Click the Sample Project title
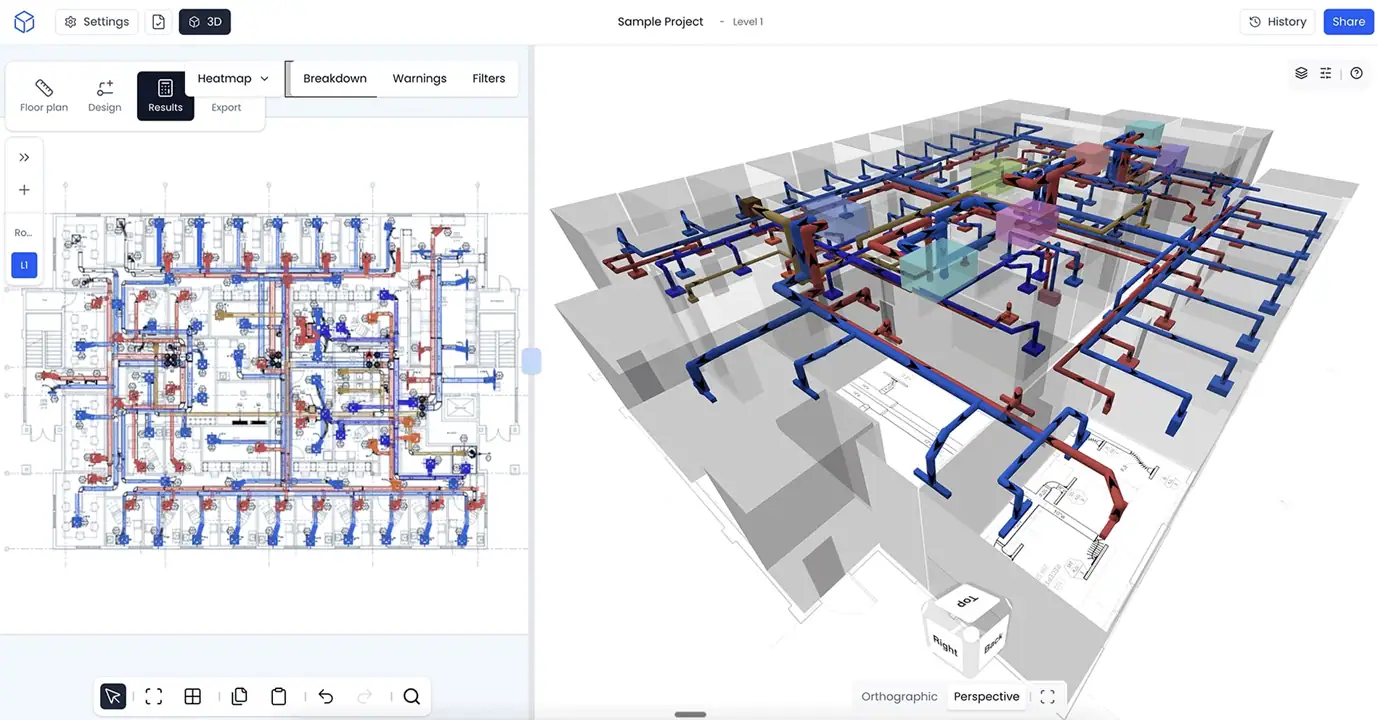1378x720 pixels. click(x=660, y=22)
